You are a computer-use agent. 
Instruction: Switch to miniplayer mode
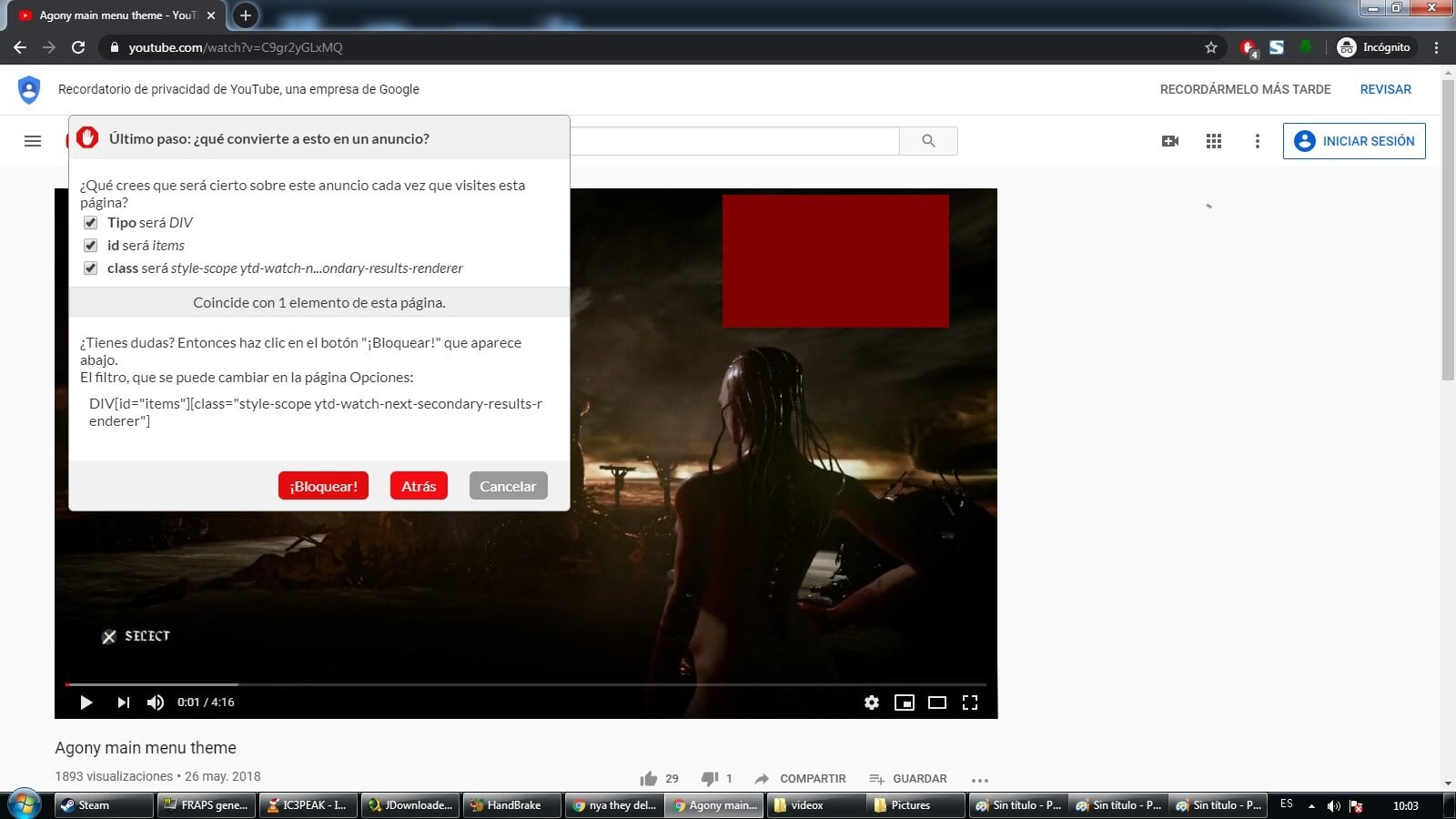pos(905,703)
